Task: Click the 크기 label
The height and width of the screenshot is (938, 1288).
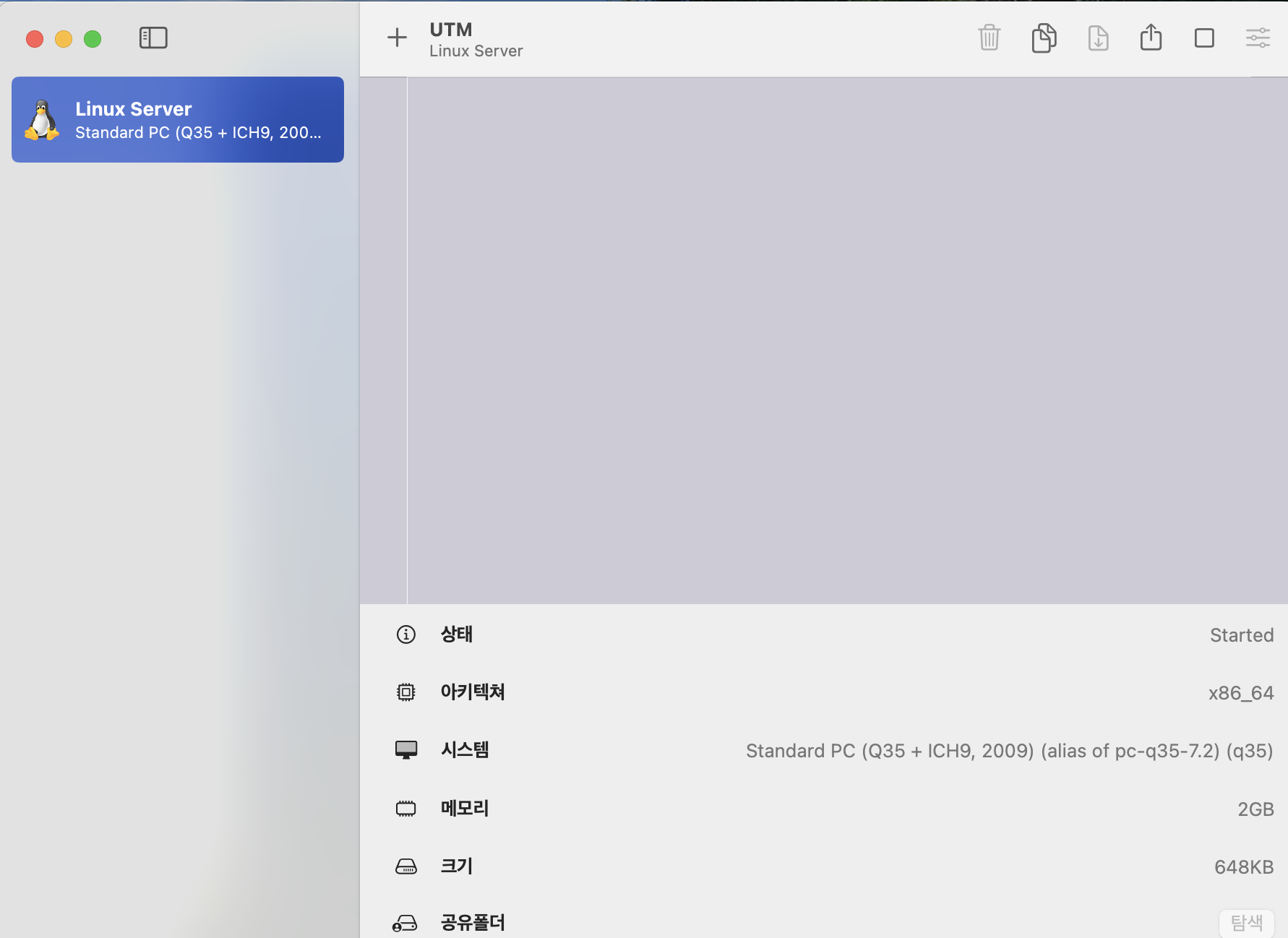Action: click(457, 866)
